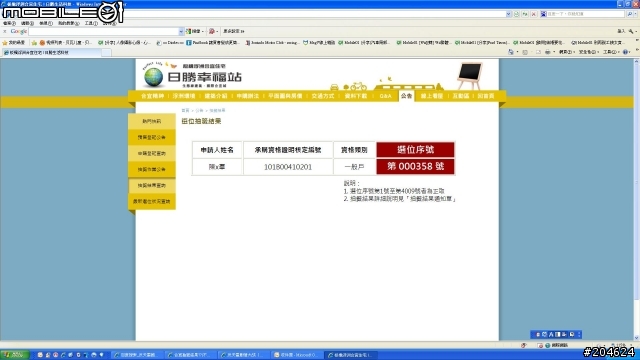Open the 互動區 navigation item

tap(460, 96)
